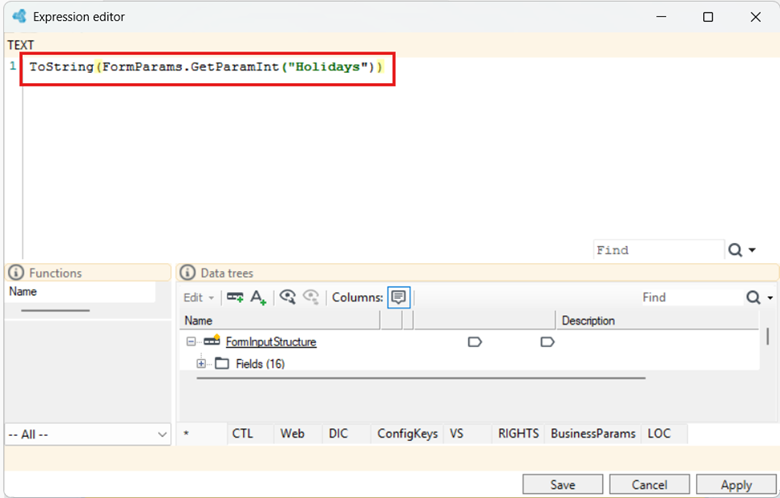Click the Data trees vertical scrollbar thumb
Screen dimensions: 780x498
click(x=768, y=336)
